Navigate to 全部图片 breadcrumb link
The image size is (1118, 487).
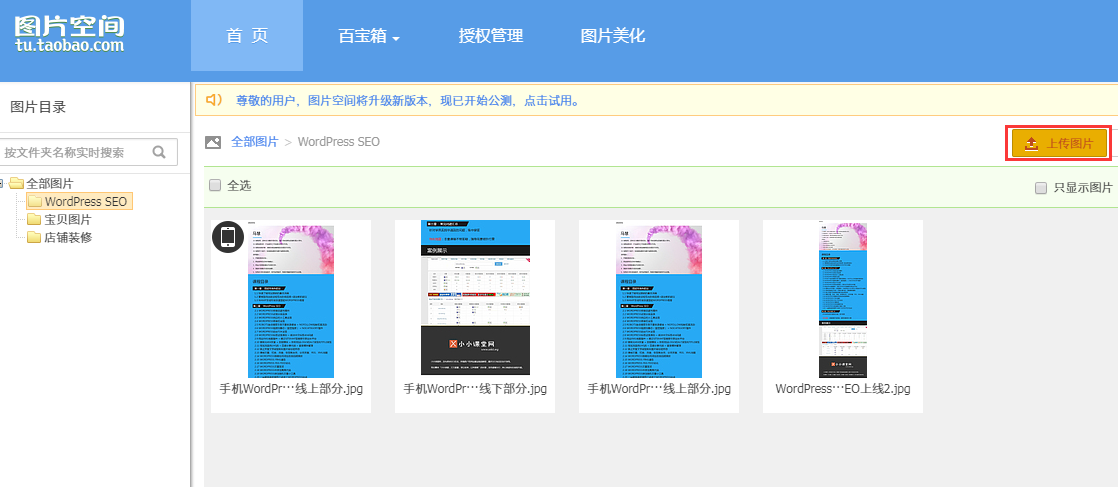coord(255,142)
